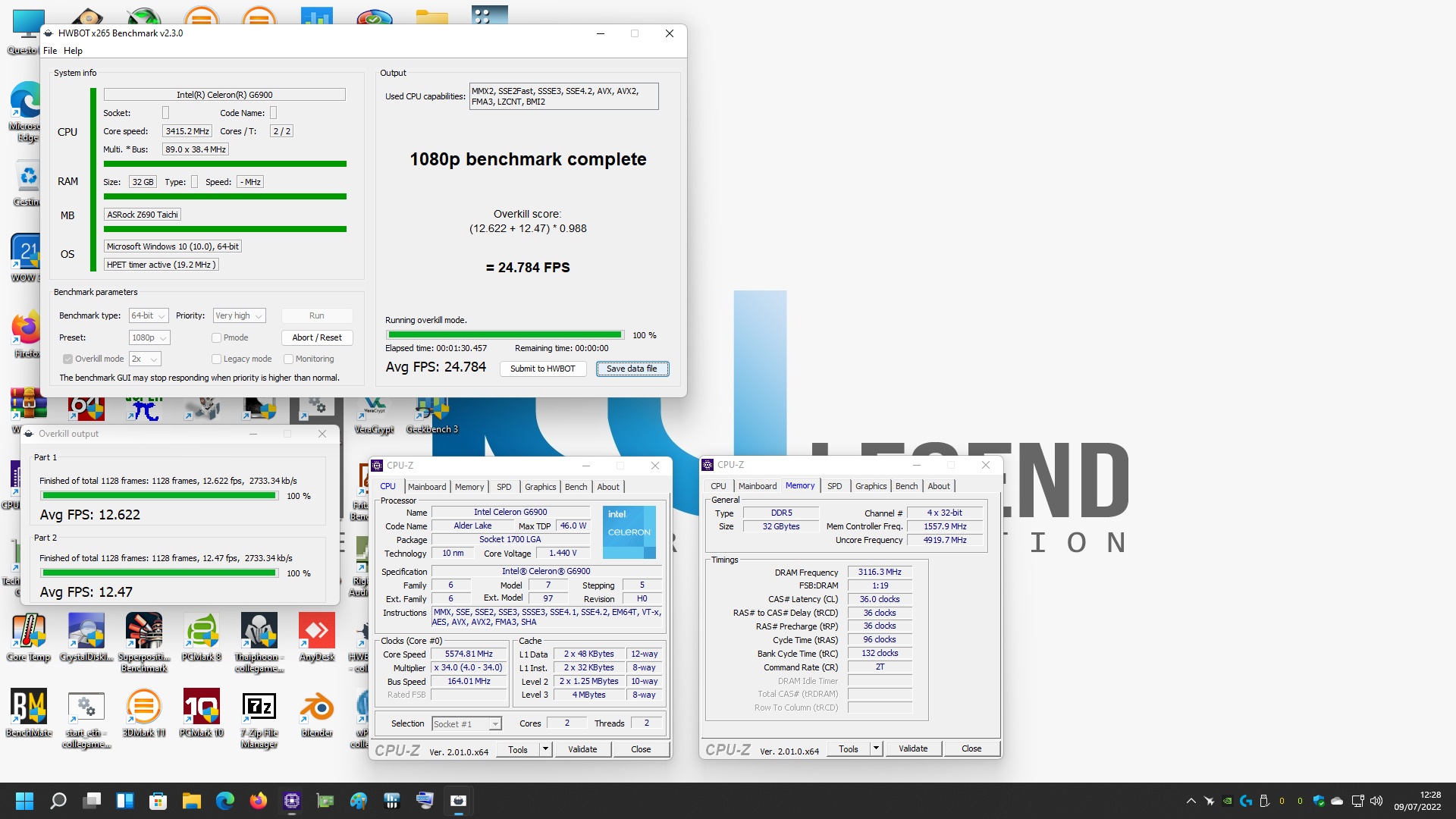1456x819 pixels.
Task: Click Tools button in CPU-Z CPU window
Action: (x=518, y=749)
